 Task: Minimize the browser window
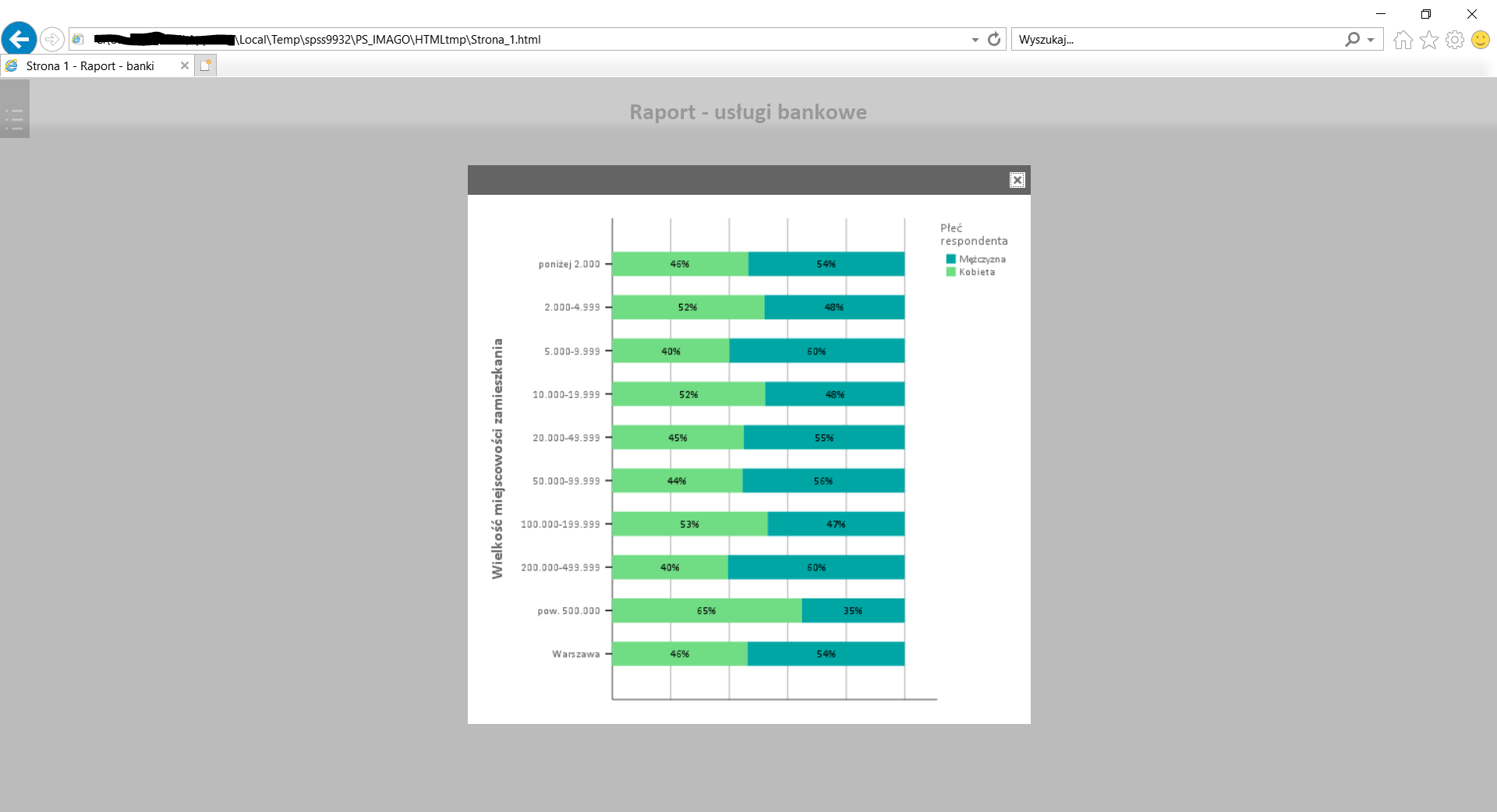(1381, 14)
